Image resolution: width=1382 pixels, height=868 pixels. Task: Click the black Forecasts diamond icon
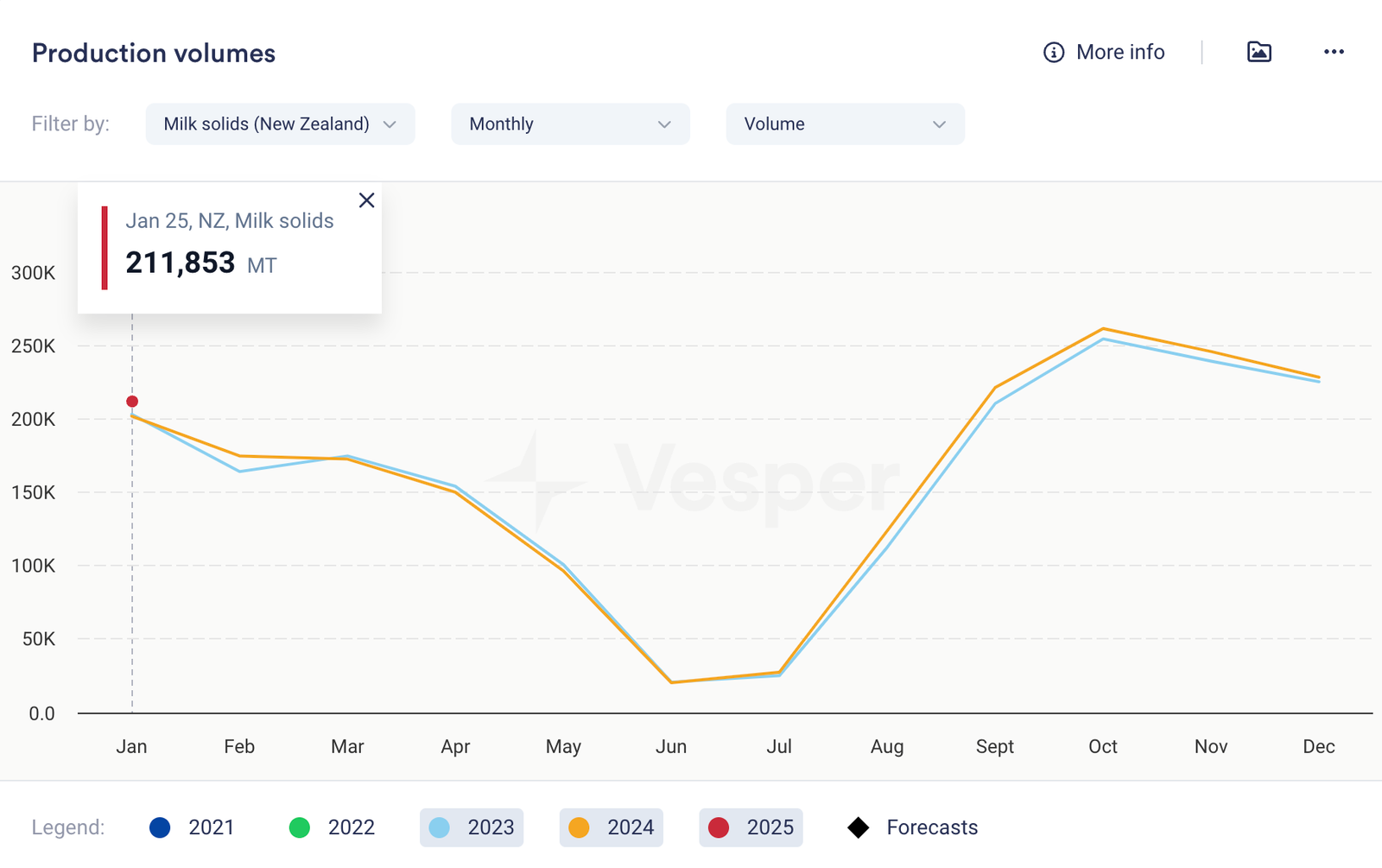click(858, 827)
